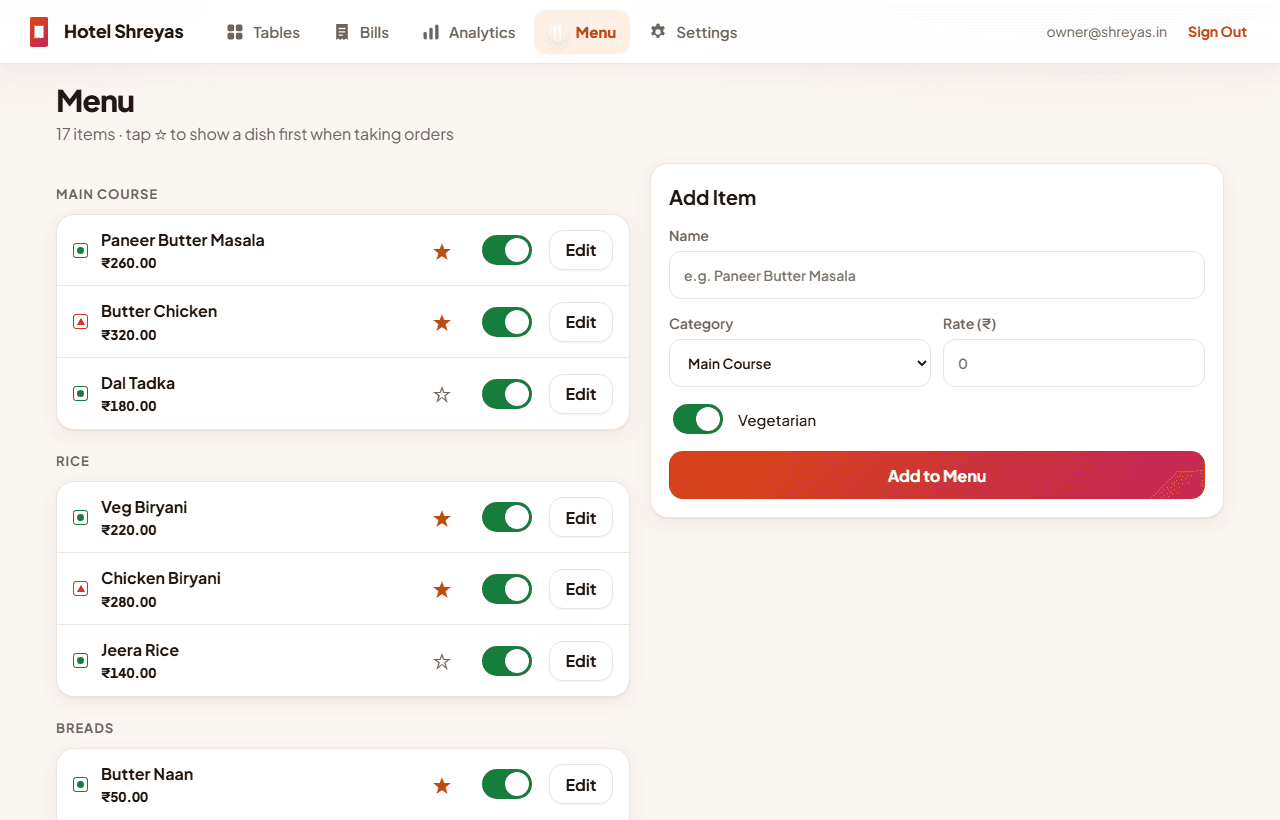Click Butter Chicken non-veg indicator icon
The image size is (1280, 820).
(x=81, y=322)
